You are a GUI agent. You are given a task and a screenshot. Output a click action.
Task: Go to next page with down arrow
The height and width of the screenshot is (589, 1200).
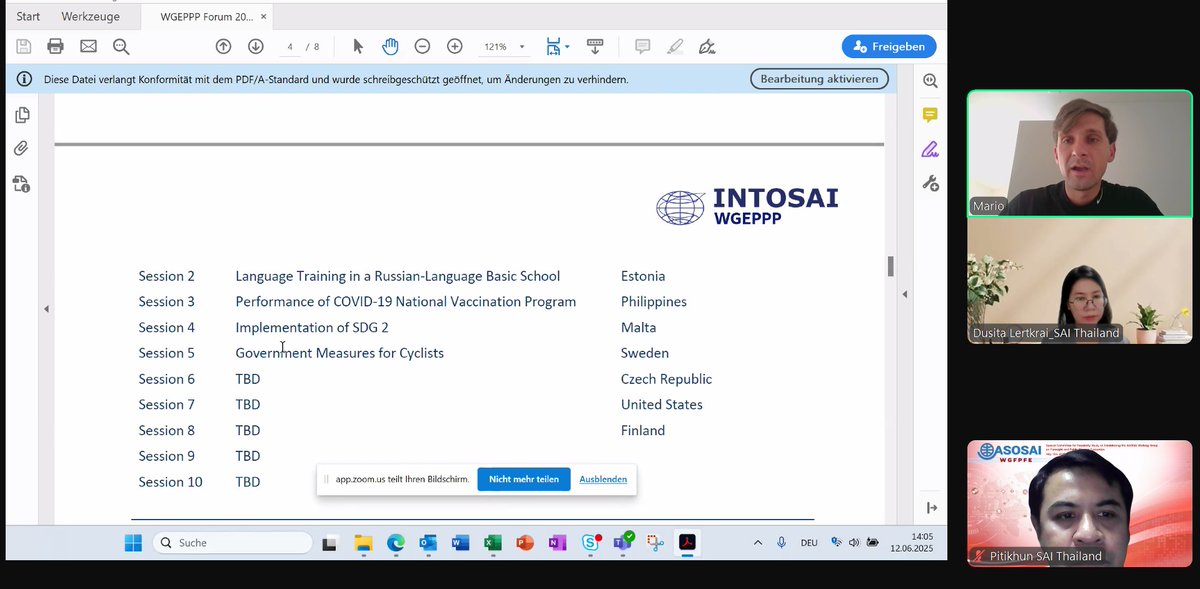point(253,46)
